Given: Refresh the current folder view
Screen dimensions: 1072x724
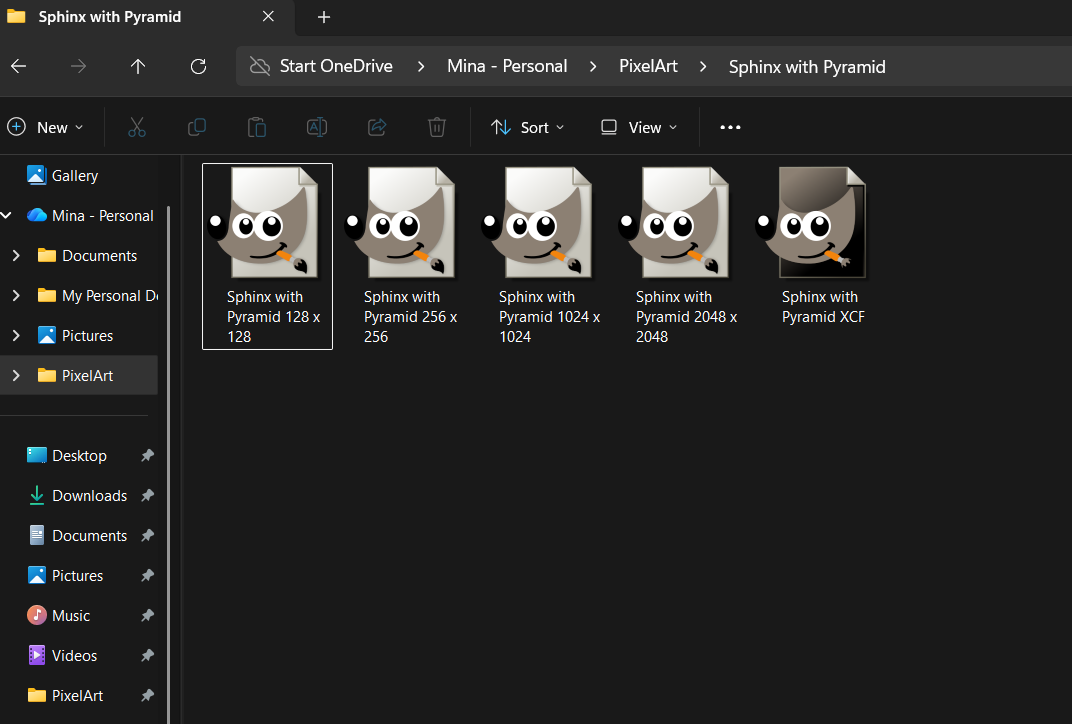Looking at the screenshot, I should [x=198, y=66].
